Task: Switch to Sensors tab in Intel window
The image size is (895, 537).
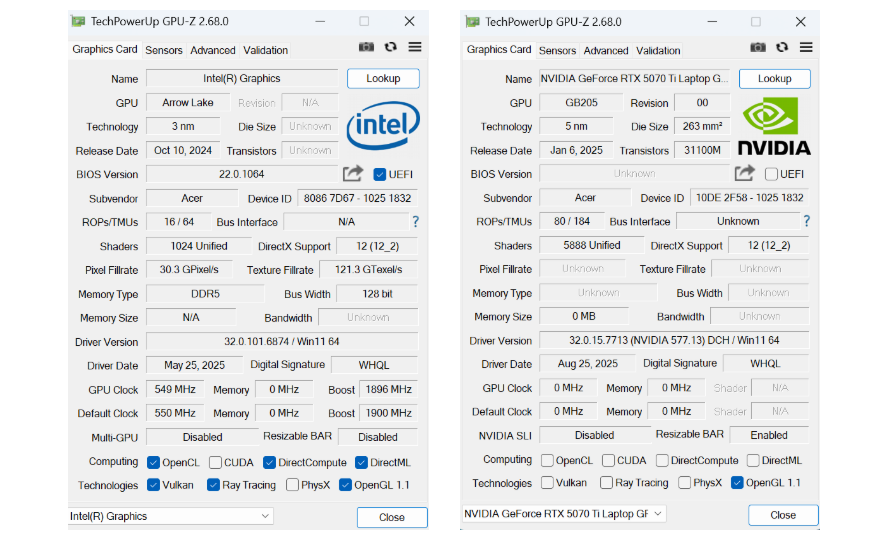Action: (164, 50)
